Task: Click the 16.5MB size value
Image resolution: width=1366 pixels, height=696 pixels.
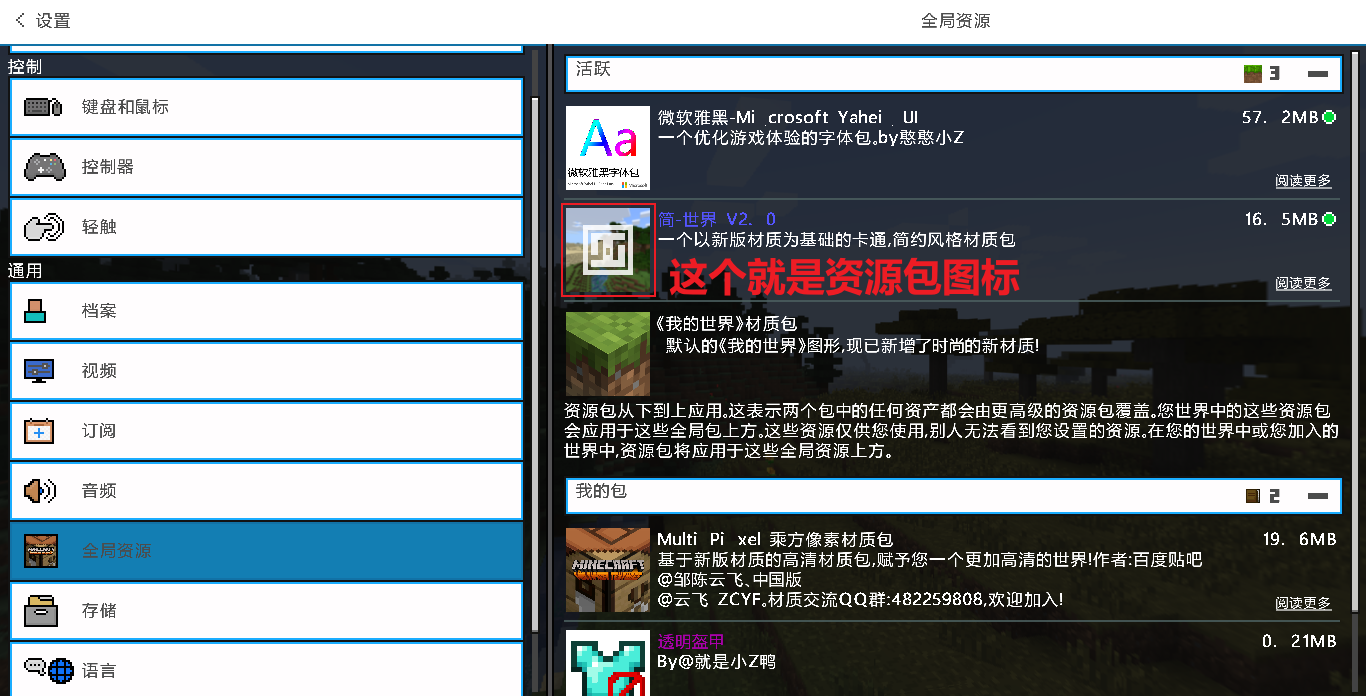Action: (1281, 219)
